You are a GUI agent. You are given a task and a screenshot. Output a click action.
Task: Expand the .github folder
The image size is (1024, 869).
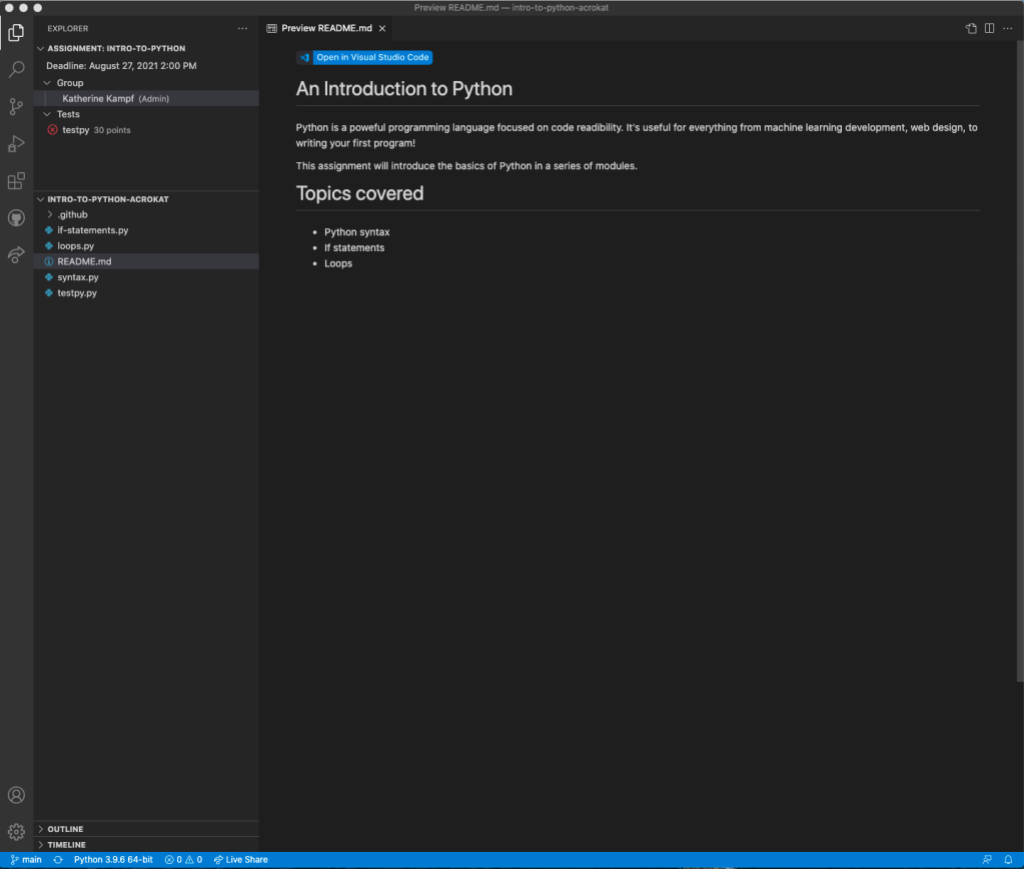(x=70, y=214)
